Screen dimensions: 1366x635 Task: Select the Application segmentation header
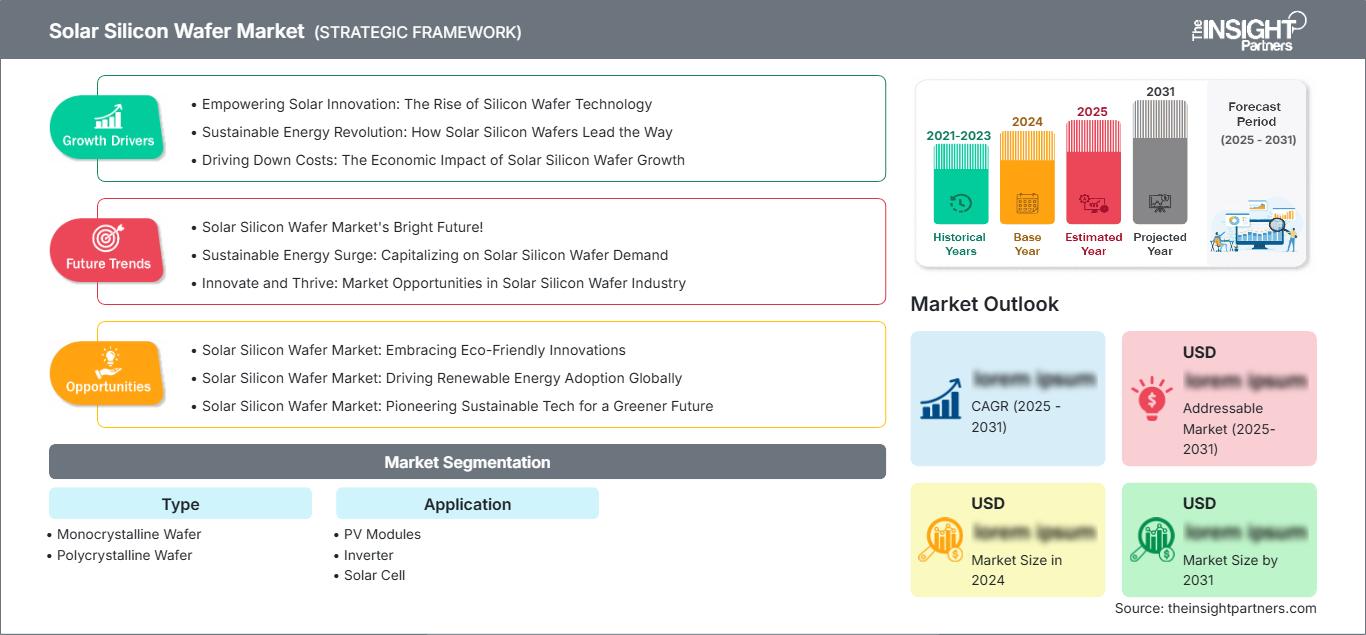click(x=467, y=504)
